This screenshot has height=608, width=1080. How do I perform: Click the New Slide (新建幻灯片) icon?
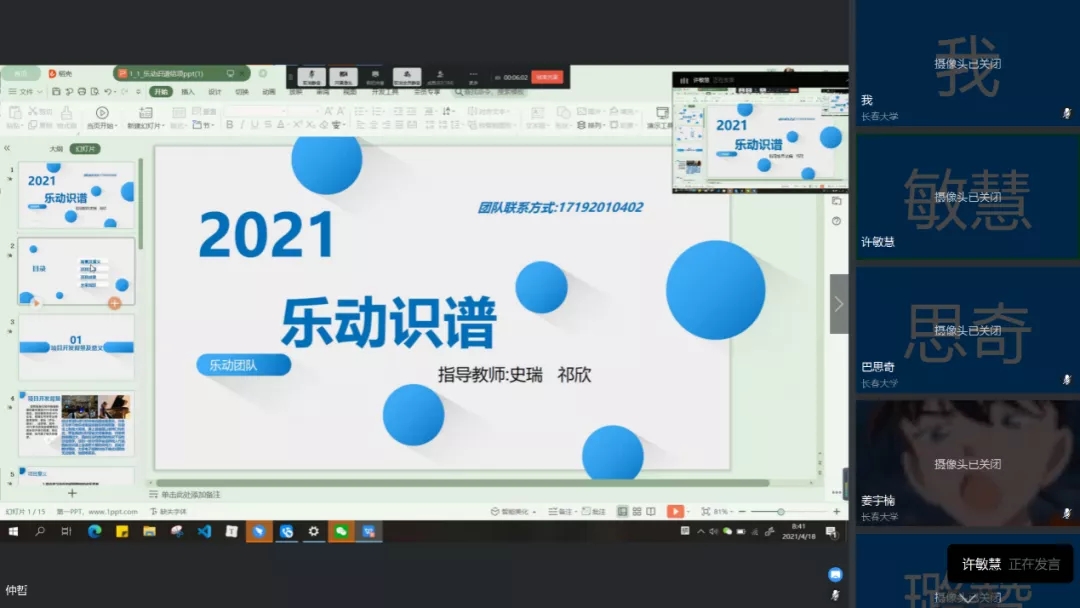pyautogui.click(x=145, y=112)
